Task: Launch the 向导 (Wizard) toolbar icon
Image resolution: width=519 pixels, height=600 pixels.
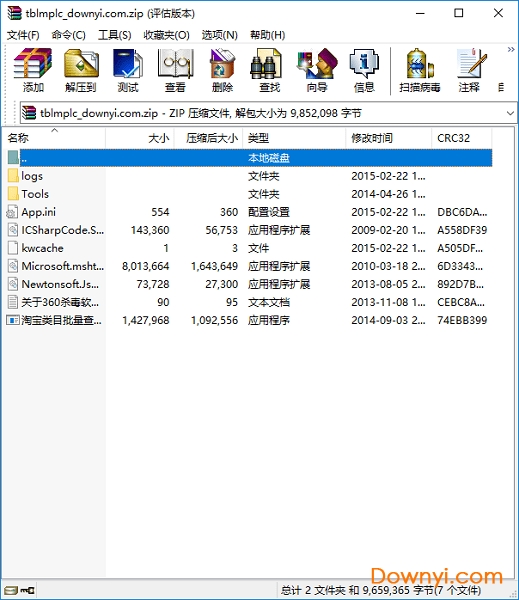Action: 317,70
